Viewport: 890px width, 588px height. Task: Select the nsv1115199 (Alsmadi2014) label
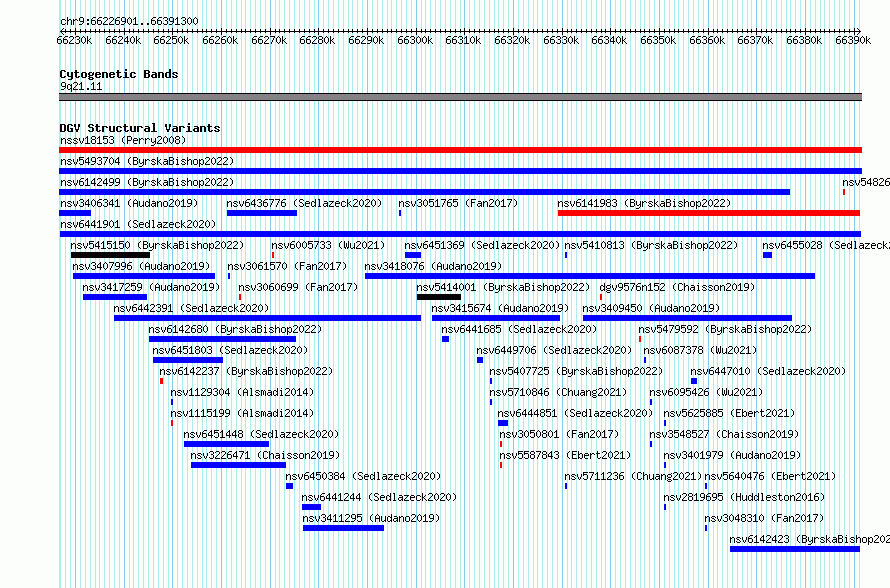(242, 413)
